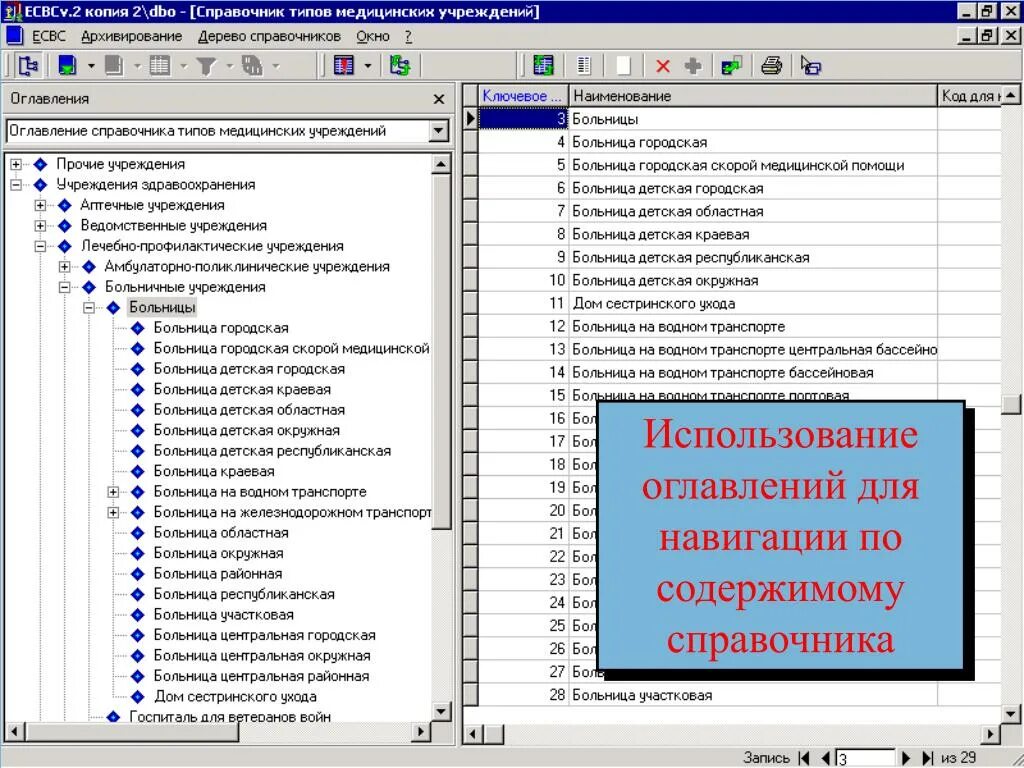Image resolution: width=1024 pixels, height=768 pixels.
Task: Click the linked windows green arrow icon
Action: 731,65
